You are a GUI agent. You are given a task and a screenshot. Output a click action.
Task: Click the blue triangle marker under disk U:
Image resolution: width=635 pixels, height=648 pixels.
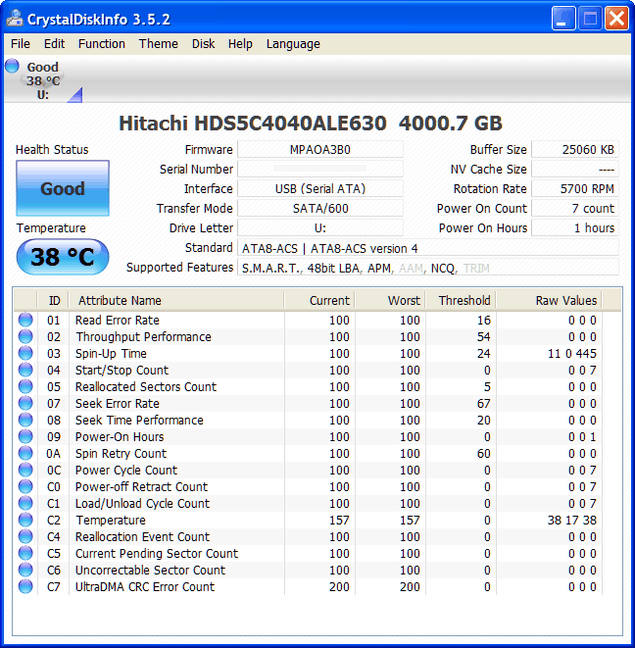[x=75, y=95]
